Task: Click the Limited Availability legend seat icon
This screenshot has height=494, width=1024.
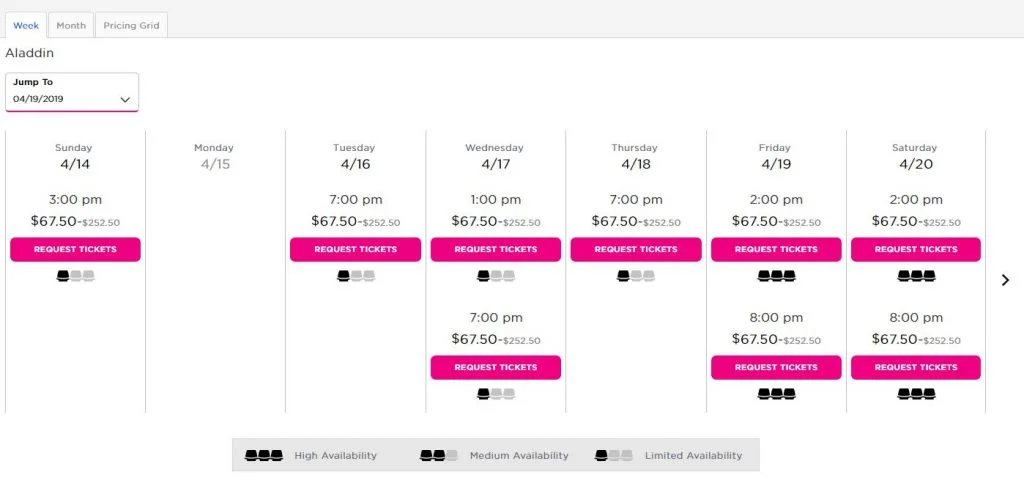Action: coord(614,455)
